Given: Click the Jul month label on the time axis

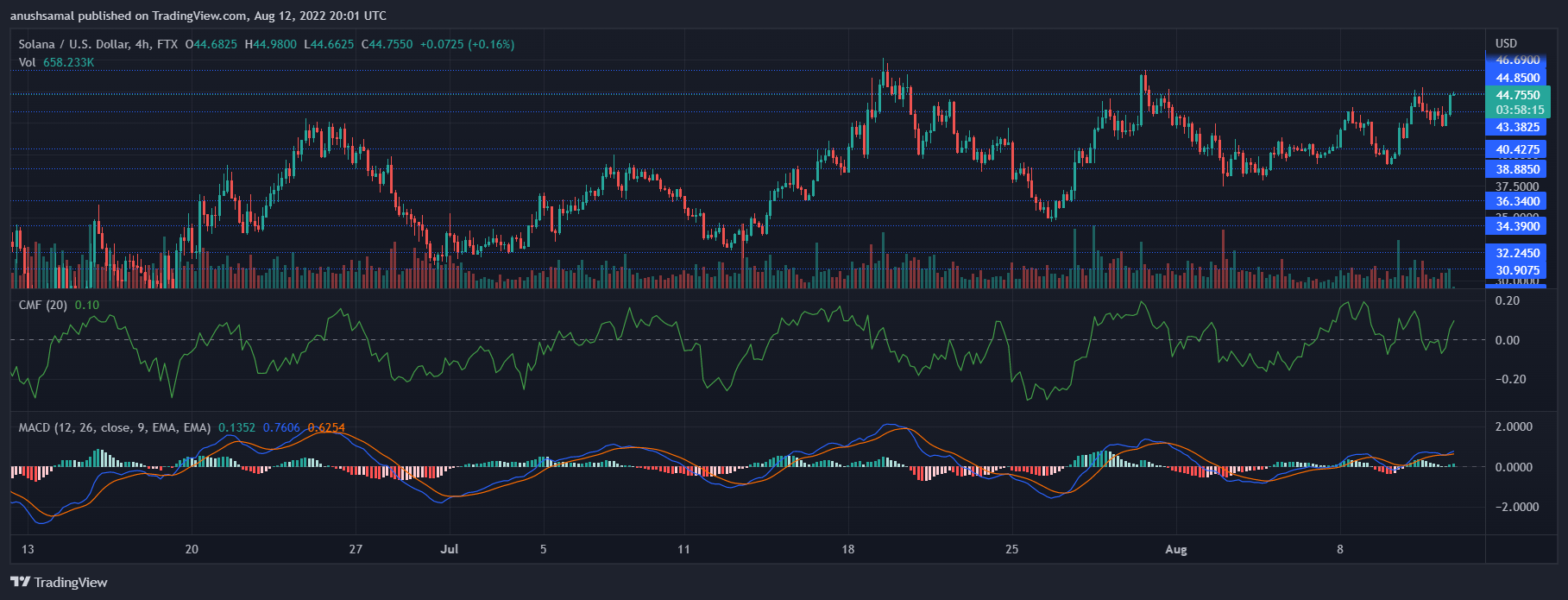Looking at the screenshot, I should coord(449,549).
